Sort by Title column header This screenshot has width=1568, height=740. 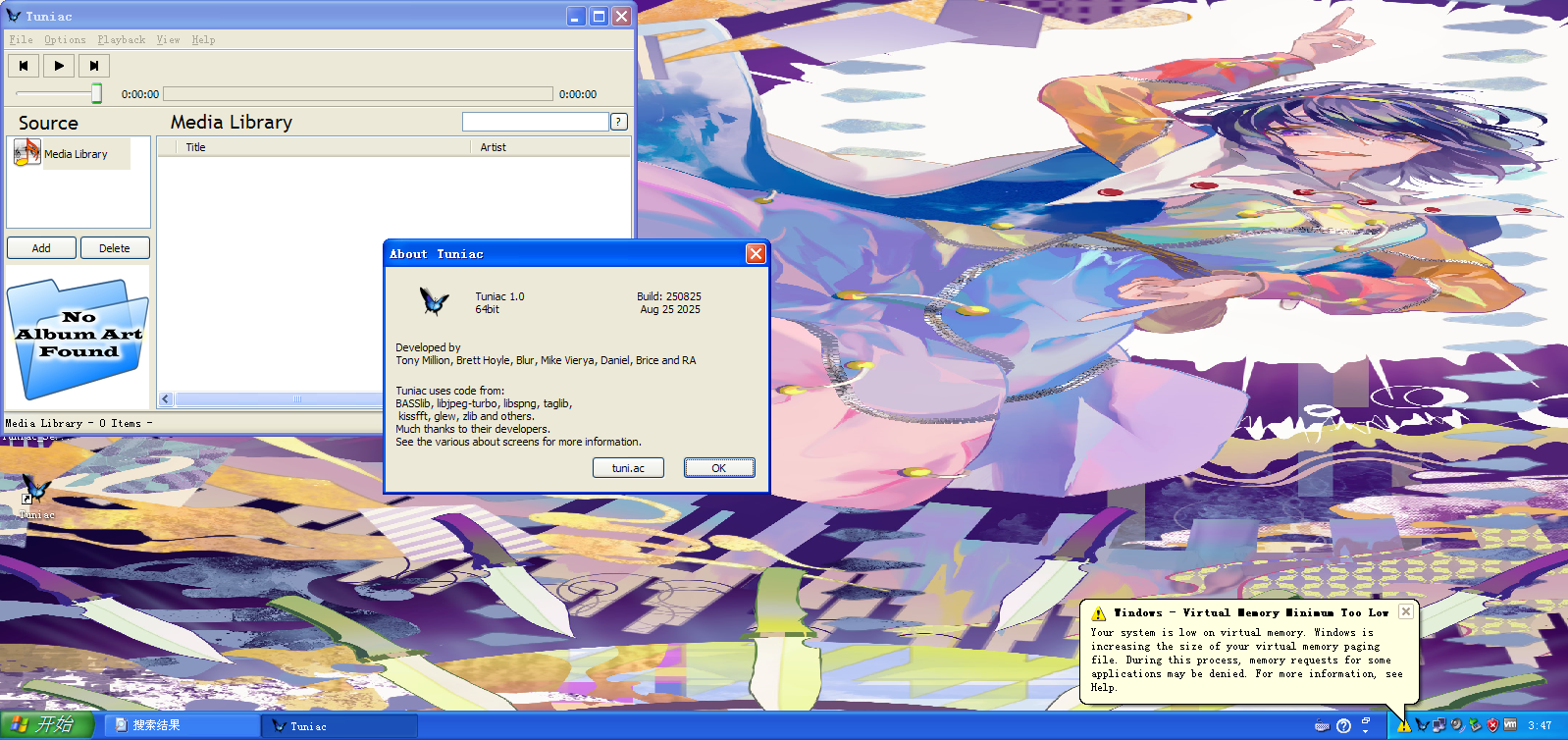click(324, 147)
